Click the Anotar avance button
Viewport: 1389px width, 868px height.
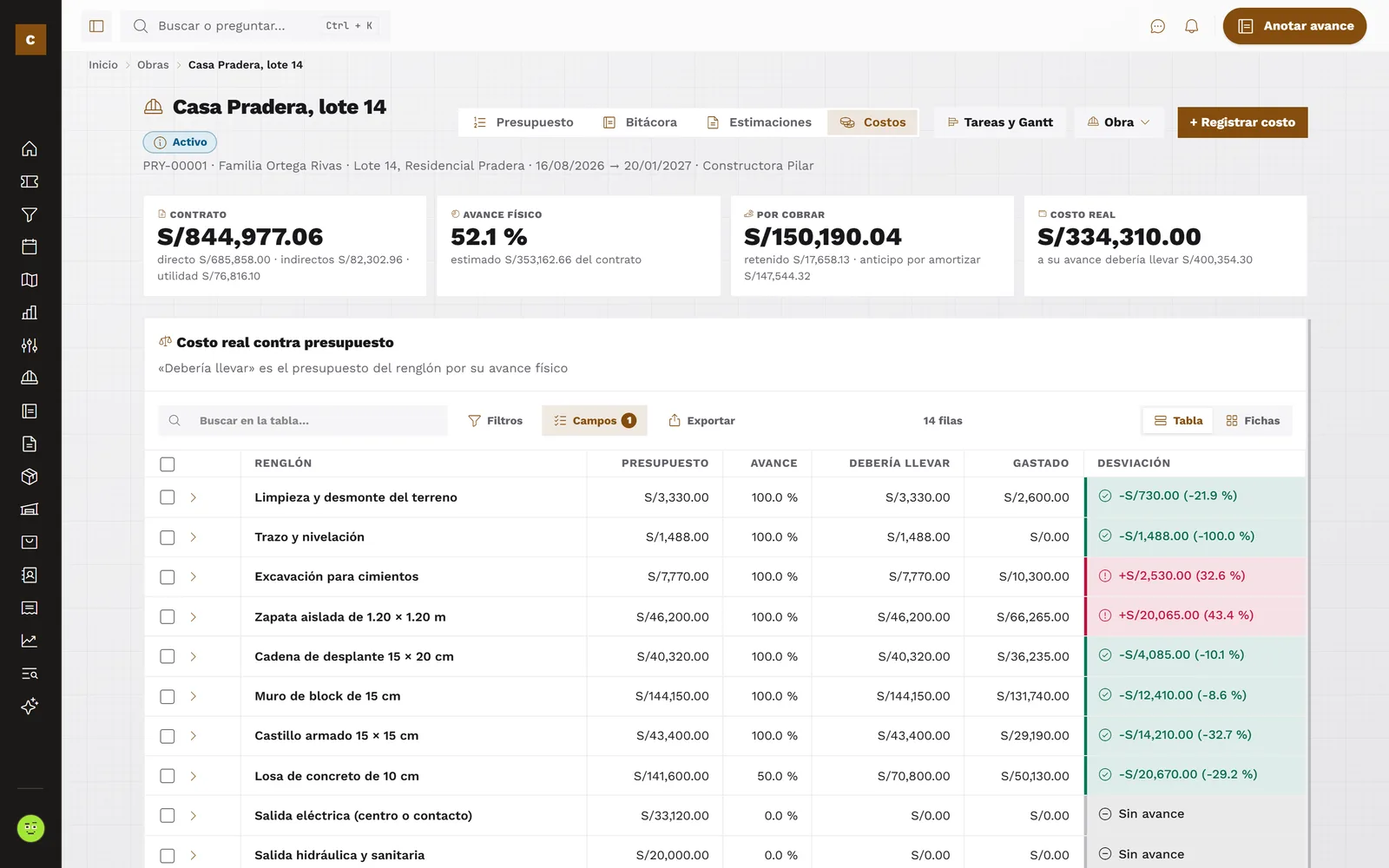coord(1294,26)
